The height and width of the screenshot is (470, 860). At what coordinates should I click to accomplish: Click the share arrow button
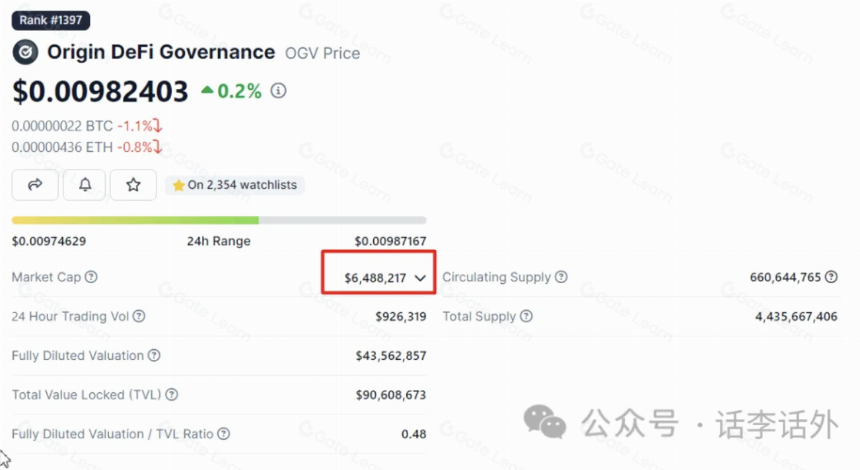click(x=35, y=185)
